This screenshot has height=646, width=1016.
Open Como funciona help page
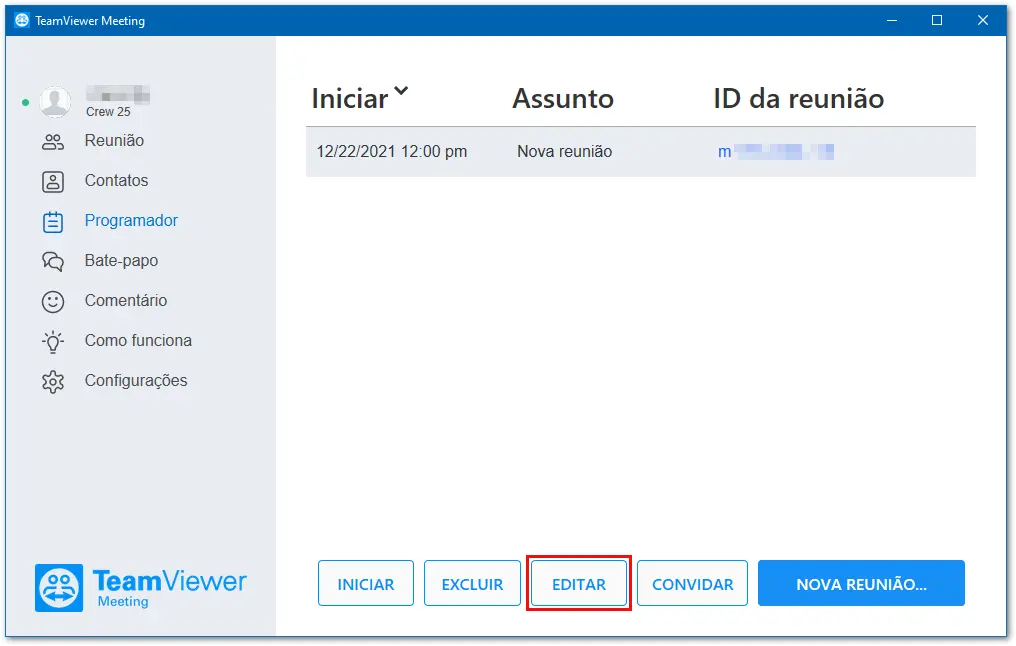[138, 341]
